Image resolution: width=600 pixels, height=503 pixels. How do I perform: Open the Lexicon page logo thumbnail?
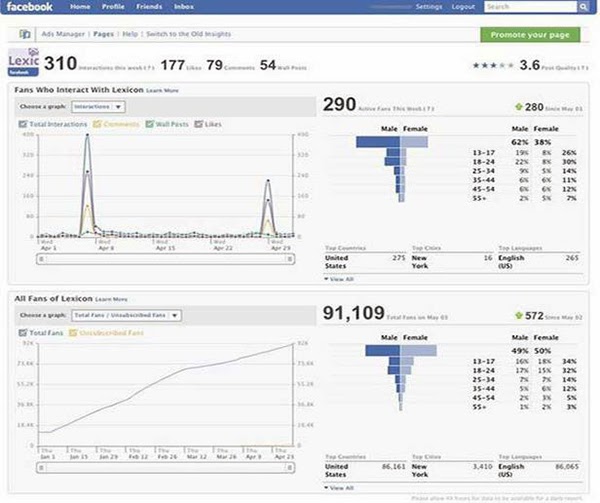[x=23, y=62]
